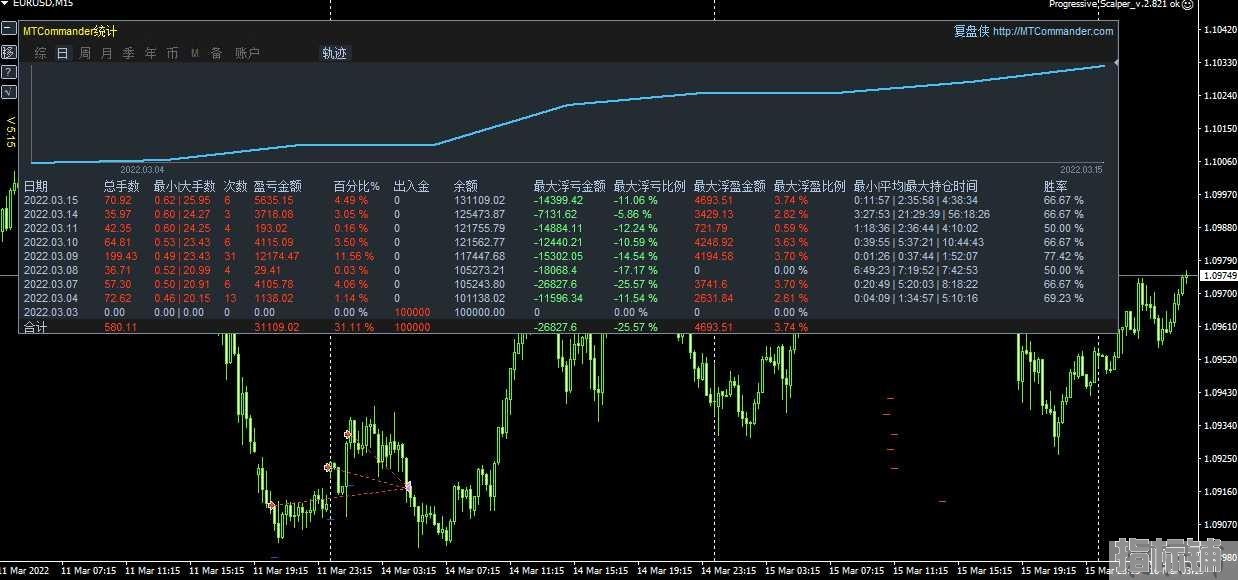Click the 胜率 win-rate column header
Screen dimensions: 1238x580
point(1055,186)
